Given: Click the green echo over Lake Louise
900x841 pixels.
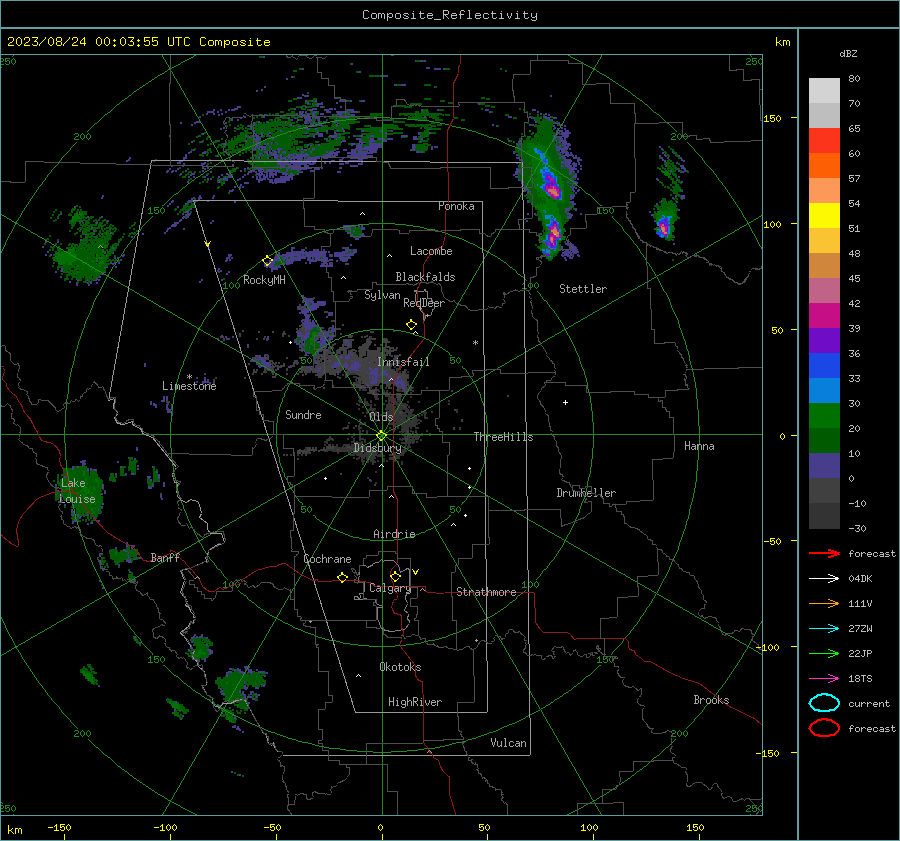Looking at the screenshot, I should [80, 491].
